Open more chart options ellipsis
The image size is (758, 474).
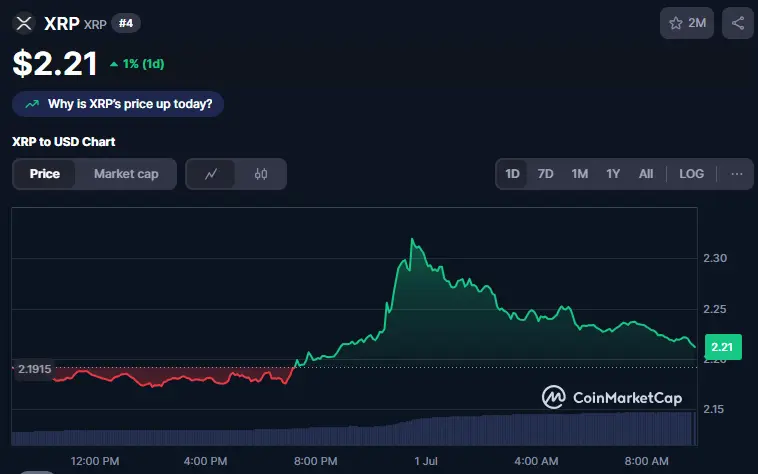coord(737,174)
